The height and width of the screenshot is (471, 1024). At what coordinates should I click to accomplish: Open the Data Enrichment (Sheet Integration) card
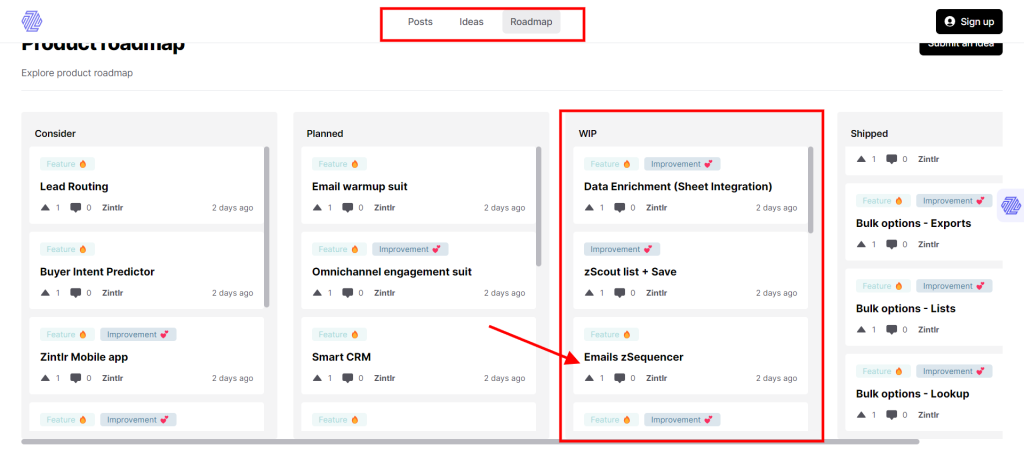tap(678, 187)
